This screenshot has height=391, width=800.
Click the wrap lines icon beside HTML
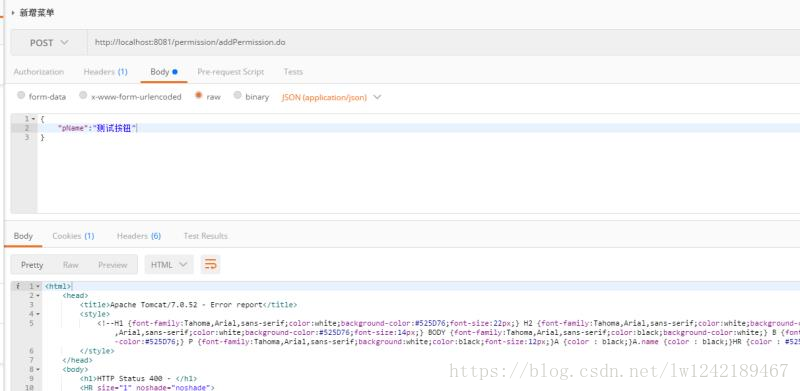pos(210,264)
